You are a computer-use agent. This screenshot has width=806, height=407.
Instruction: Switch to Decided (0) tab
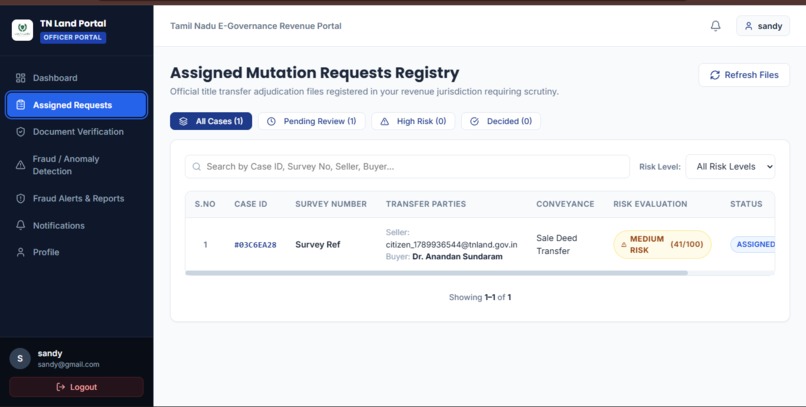[501, 121]
